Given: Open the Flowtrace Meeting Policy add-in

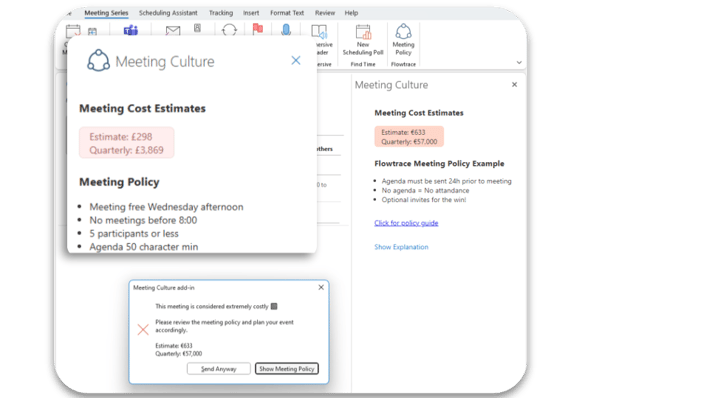Looking at the screenshot, I should click(403, 40).
